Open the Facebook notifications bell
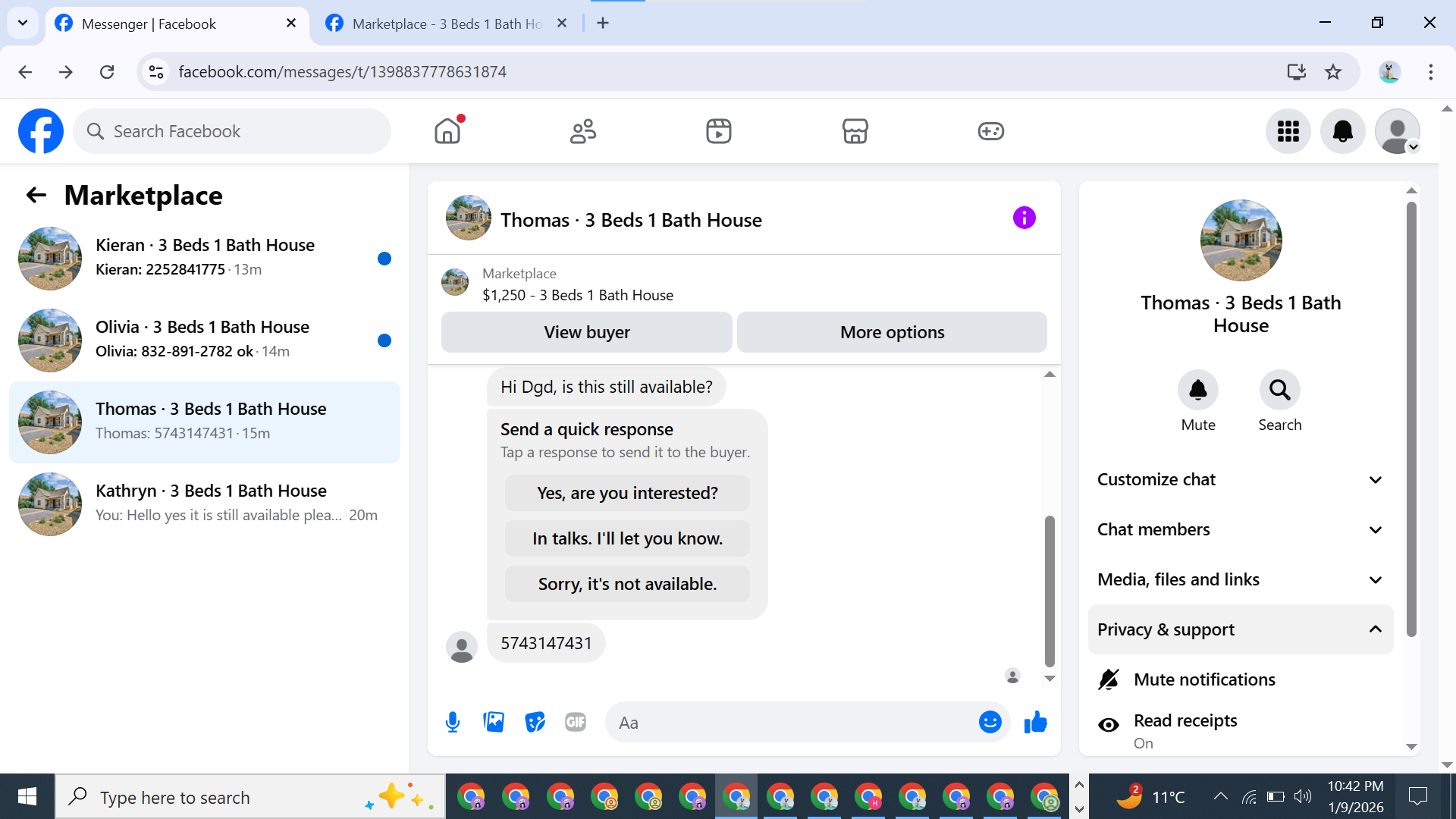1456x819 pixels. click(1342, 131)
